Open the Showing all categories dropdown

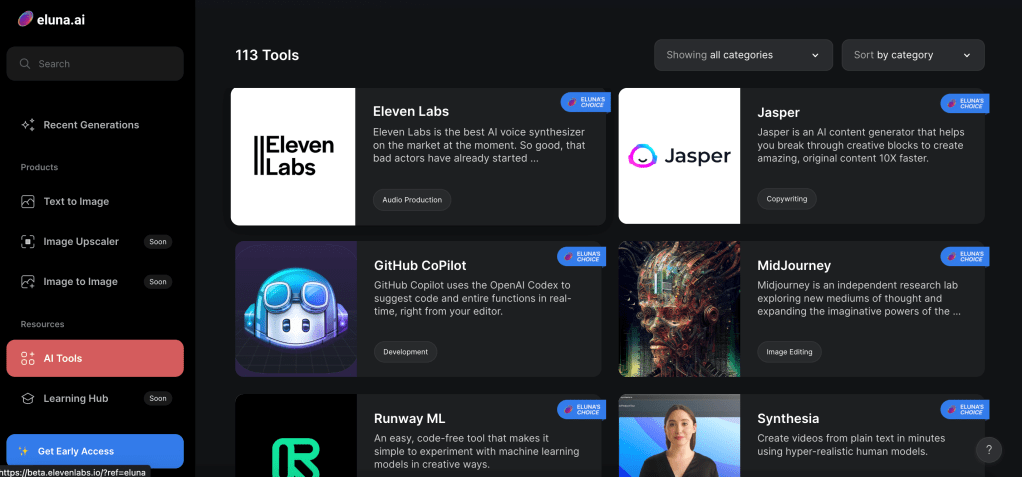(x=743, y=55)
